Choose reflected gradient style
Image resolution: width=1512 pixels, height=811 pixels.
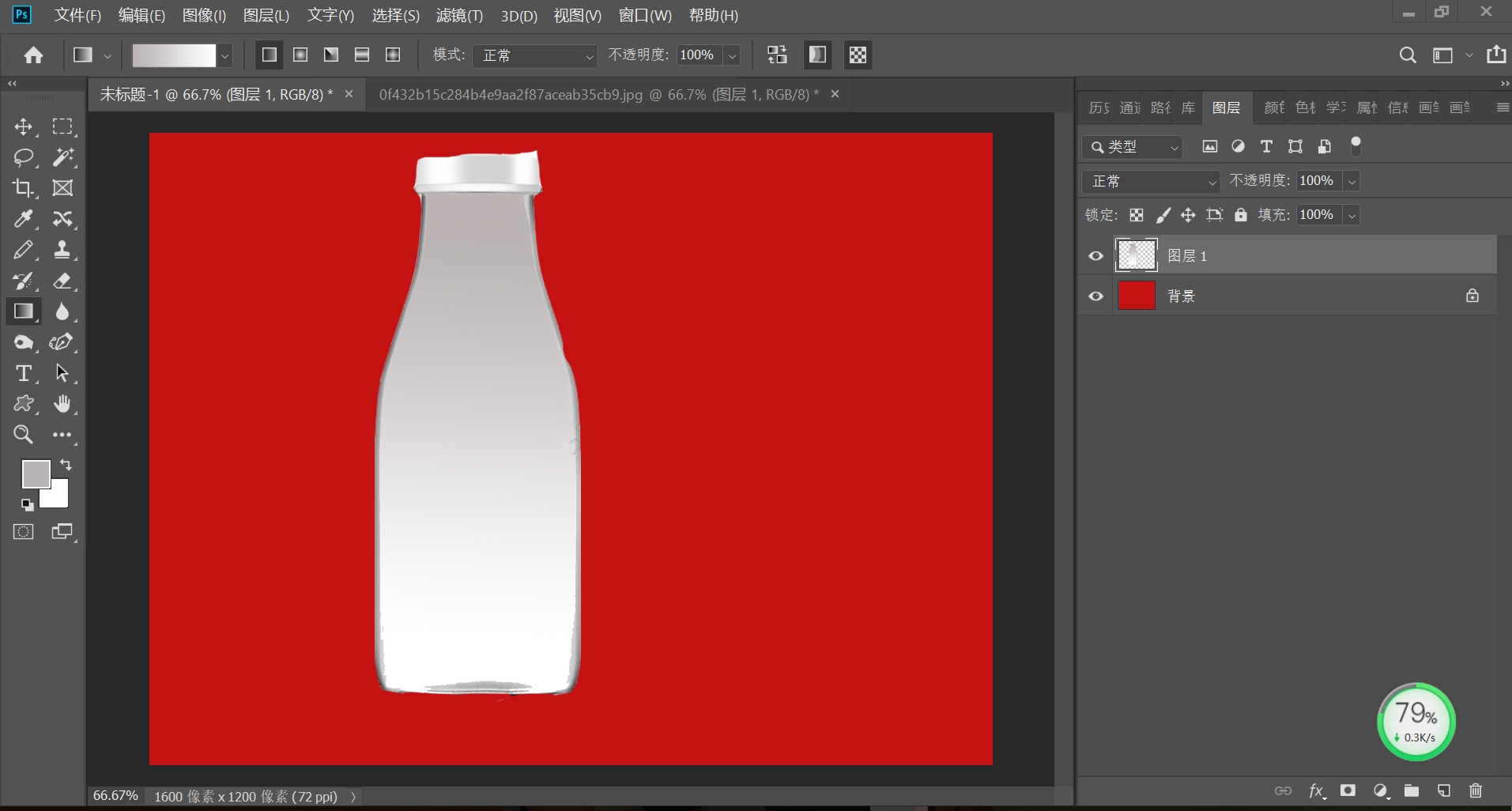coord(362,55)
